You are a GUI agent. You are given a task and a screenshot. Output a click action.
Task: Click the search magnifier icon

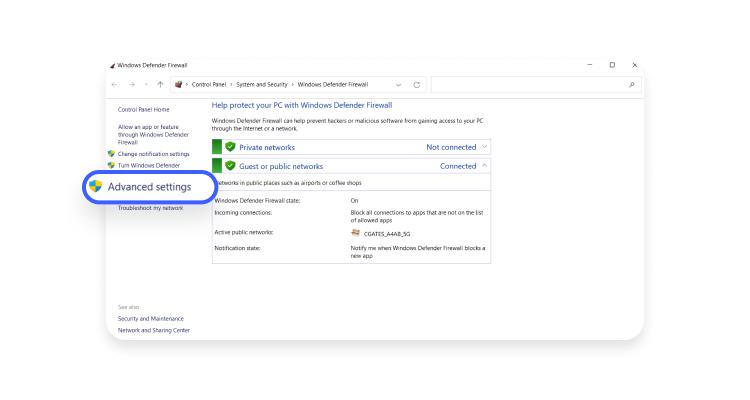click(x=631, y=85)
